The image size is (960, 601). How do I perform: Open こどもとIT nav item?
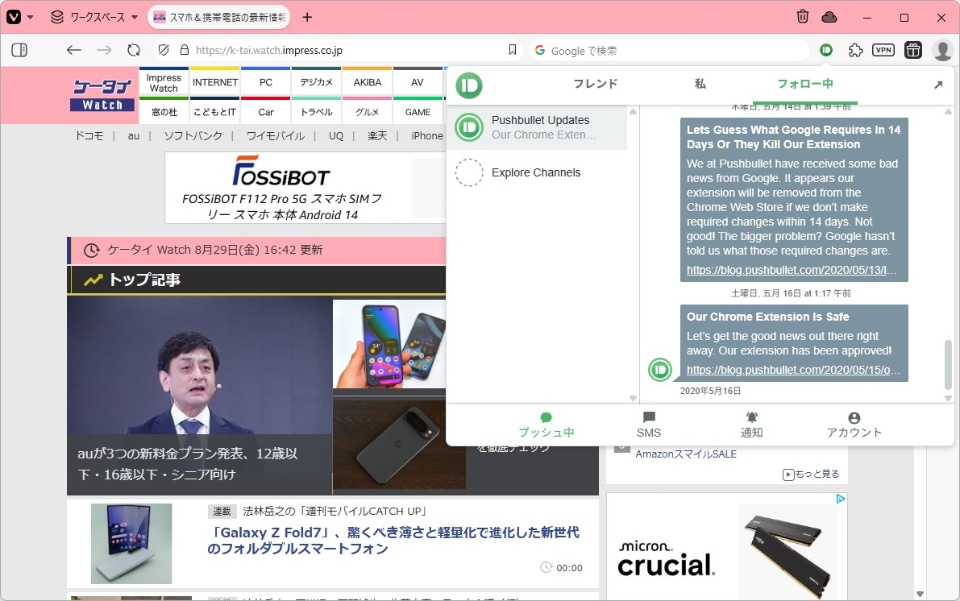[215, 112]
